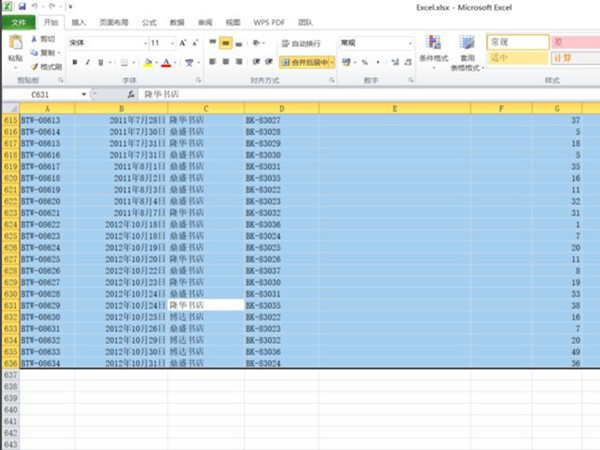Toggle Italic formatting

click(x=87, y=62)
